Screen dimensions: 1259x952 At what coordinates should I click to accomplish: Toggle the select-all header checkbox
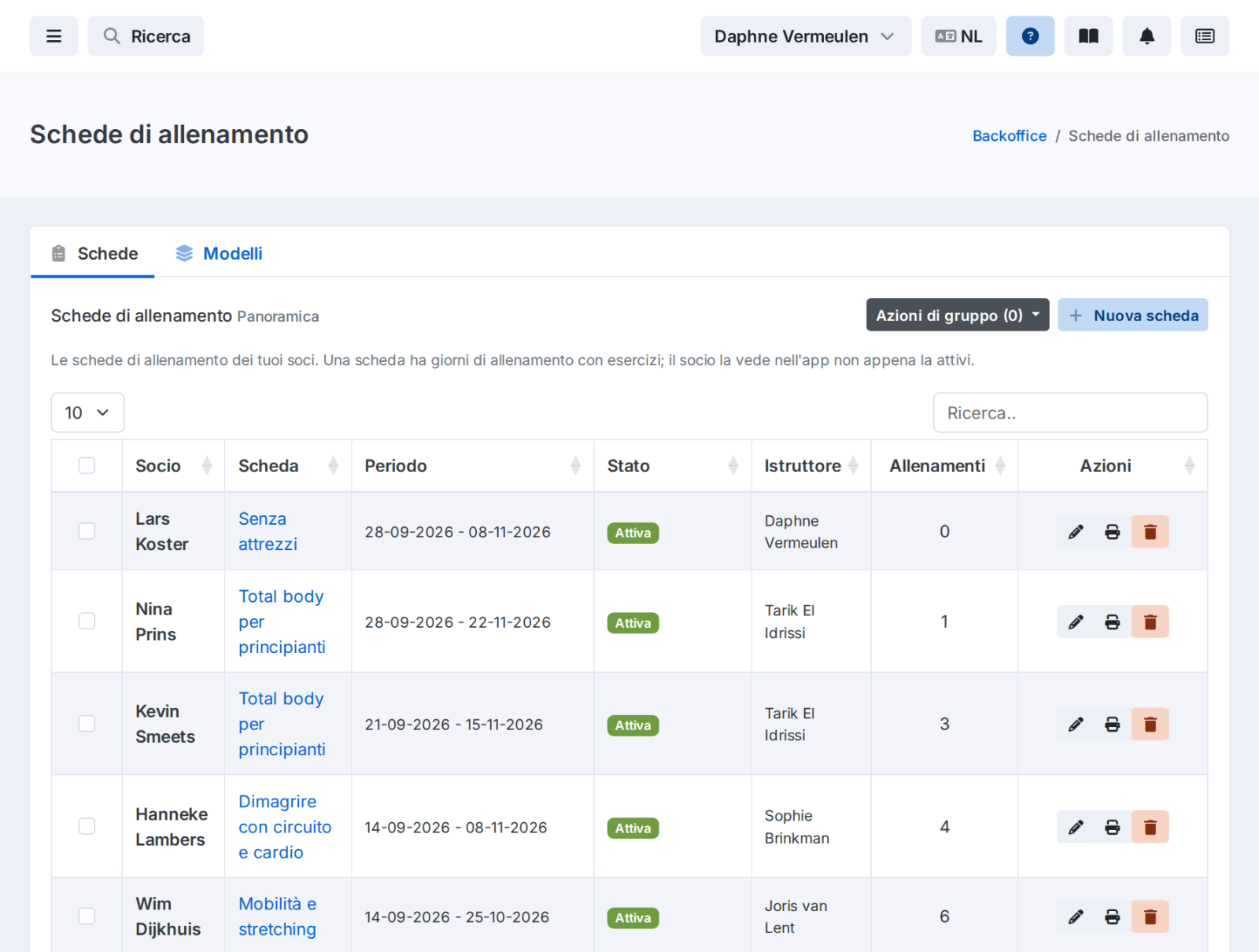(x=87, y=466)
